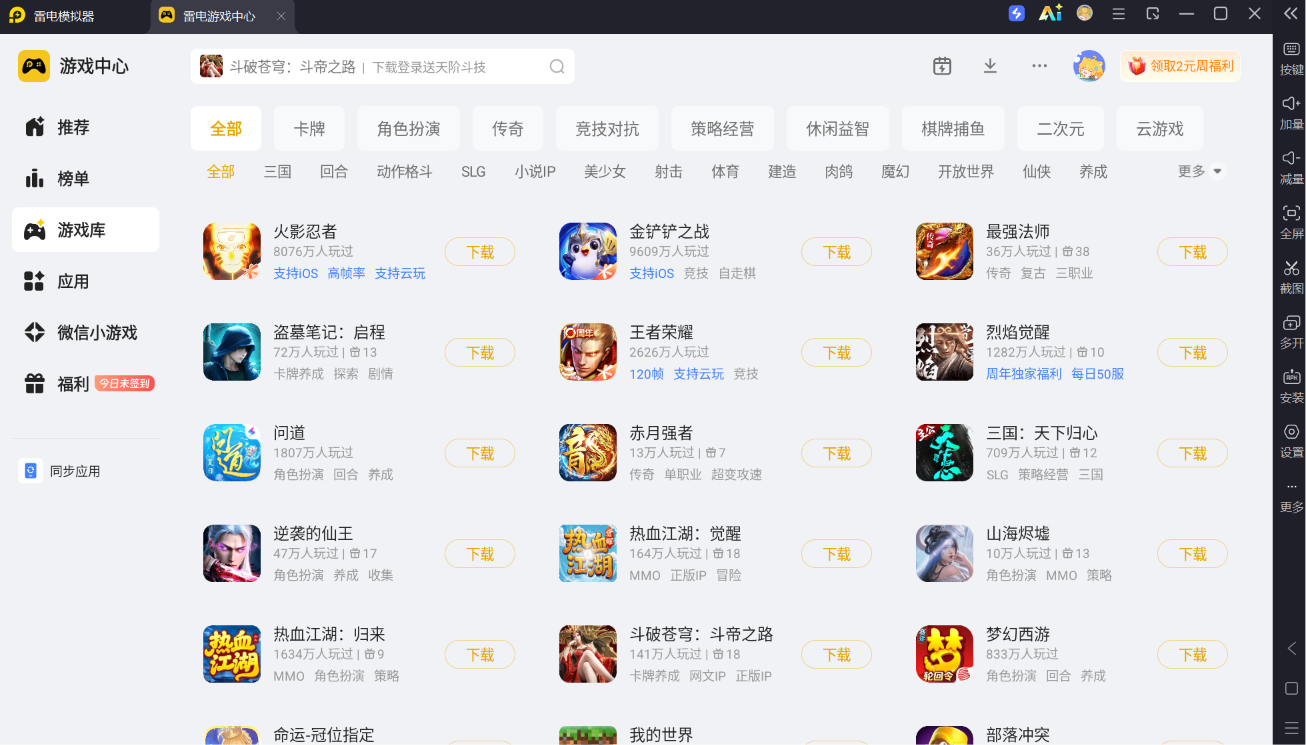
Task: Click the 同步应用 sync icon
Action: [31, 471]
